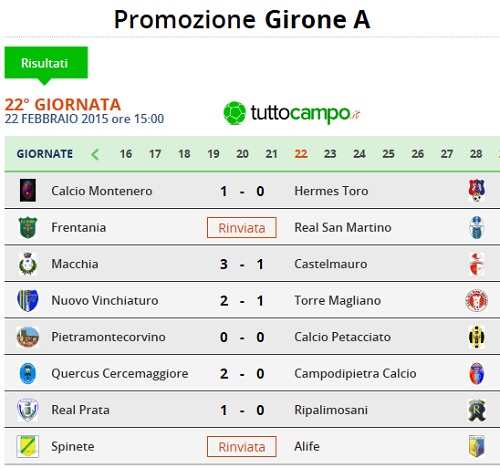This screenshot has width=500, height=468.
Task: Switch to the Risultati tab
Action: click(x=46, y=63)
